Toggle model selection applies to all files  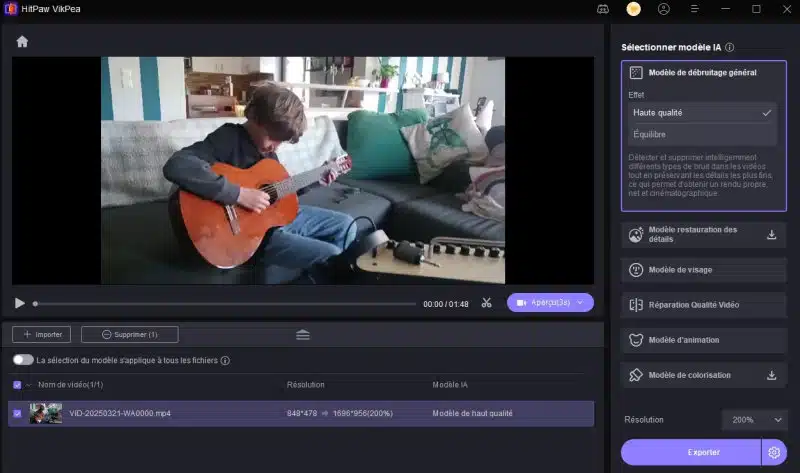coord(23,360)
